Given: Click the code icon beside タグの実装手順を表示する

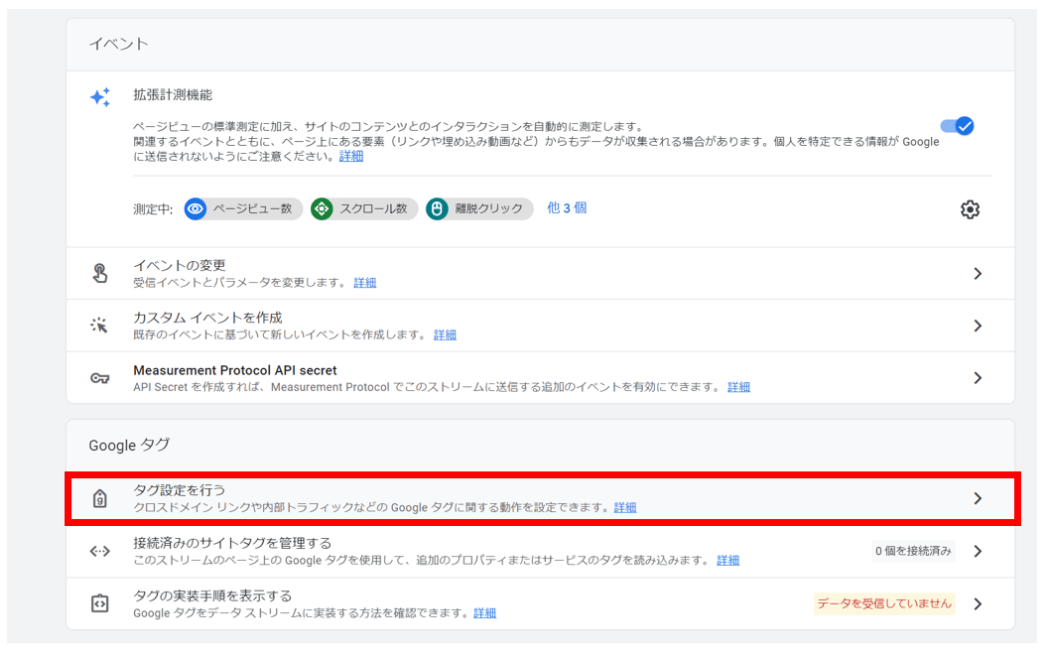Looking at the screenshot, I should 99,603.
